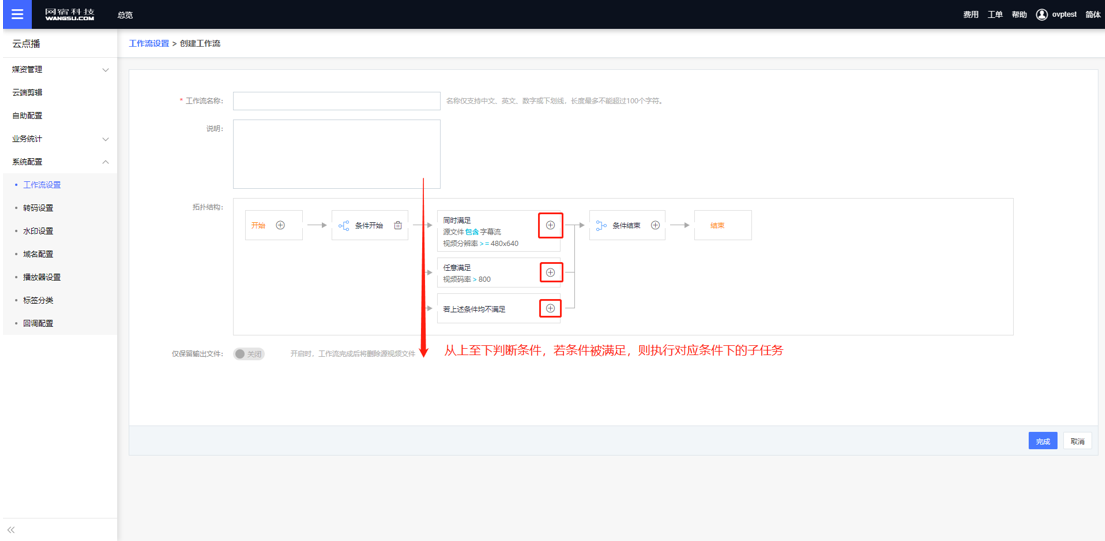
Task: Click the 结束 node
Action: (x=722, y=225)
